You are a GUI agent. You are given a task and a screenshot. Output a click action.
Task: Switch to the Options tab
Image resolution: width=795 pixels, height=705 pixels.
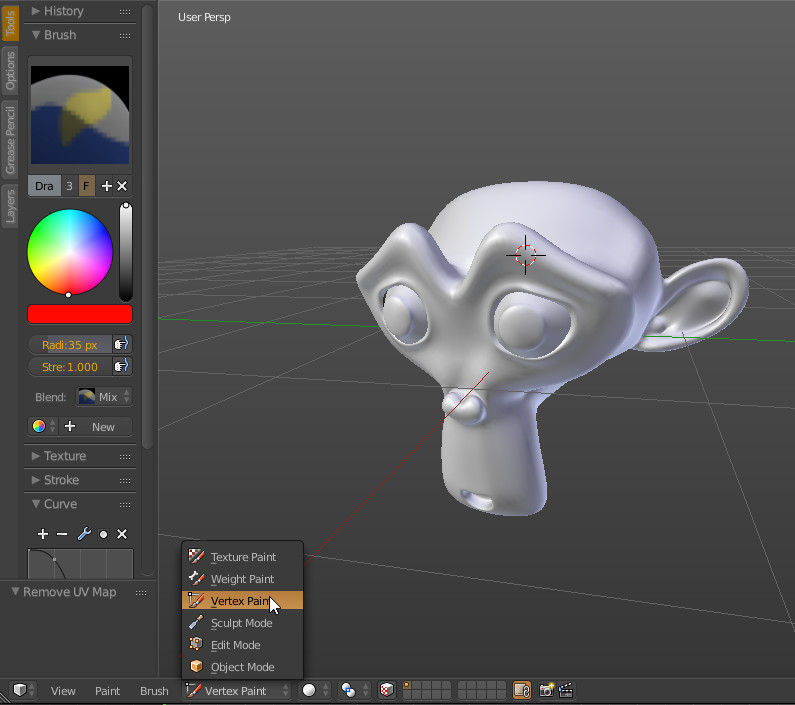tap(10, 71)
